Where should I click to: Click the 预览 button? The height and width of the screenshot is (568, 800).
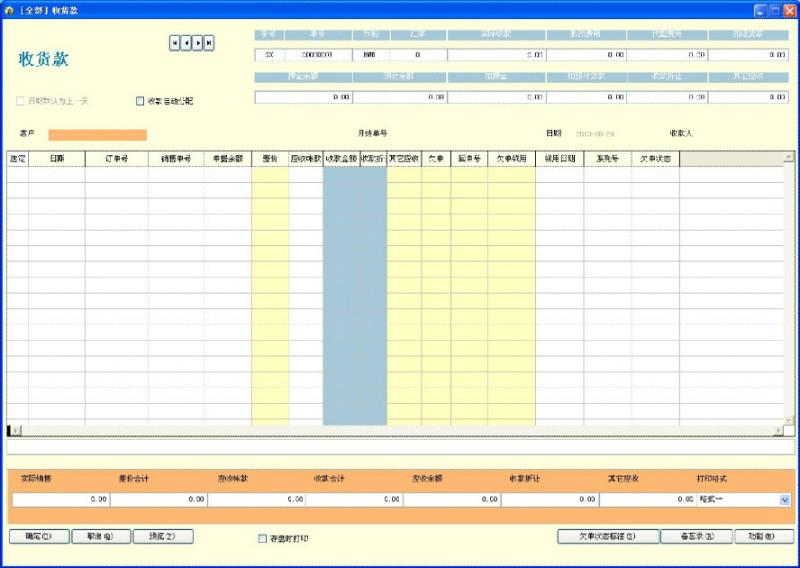(x=163, y=537)
